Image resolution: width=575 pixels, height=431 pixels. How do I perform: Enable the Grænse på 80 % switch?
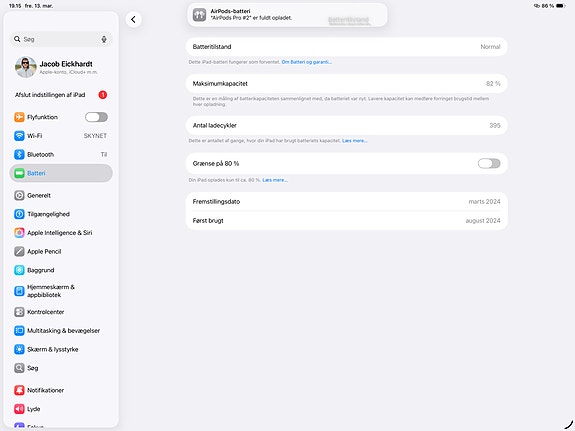(x=489, y=164)
